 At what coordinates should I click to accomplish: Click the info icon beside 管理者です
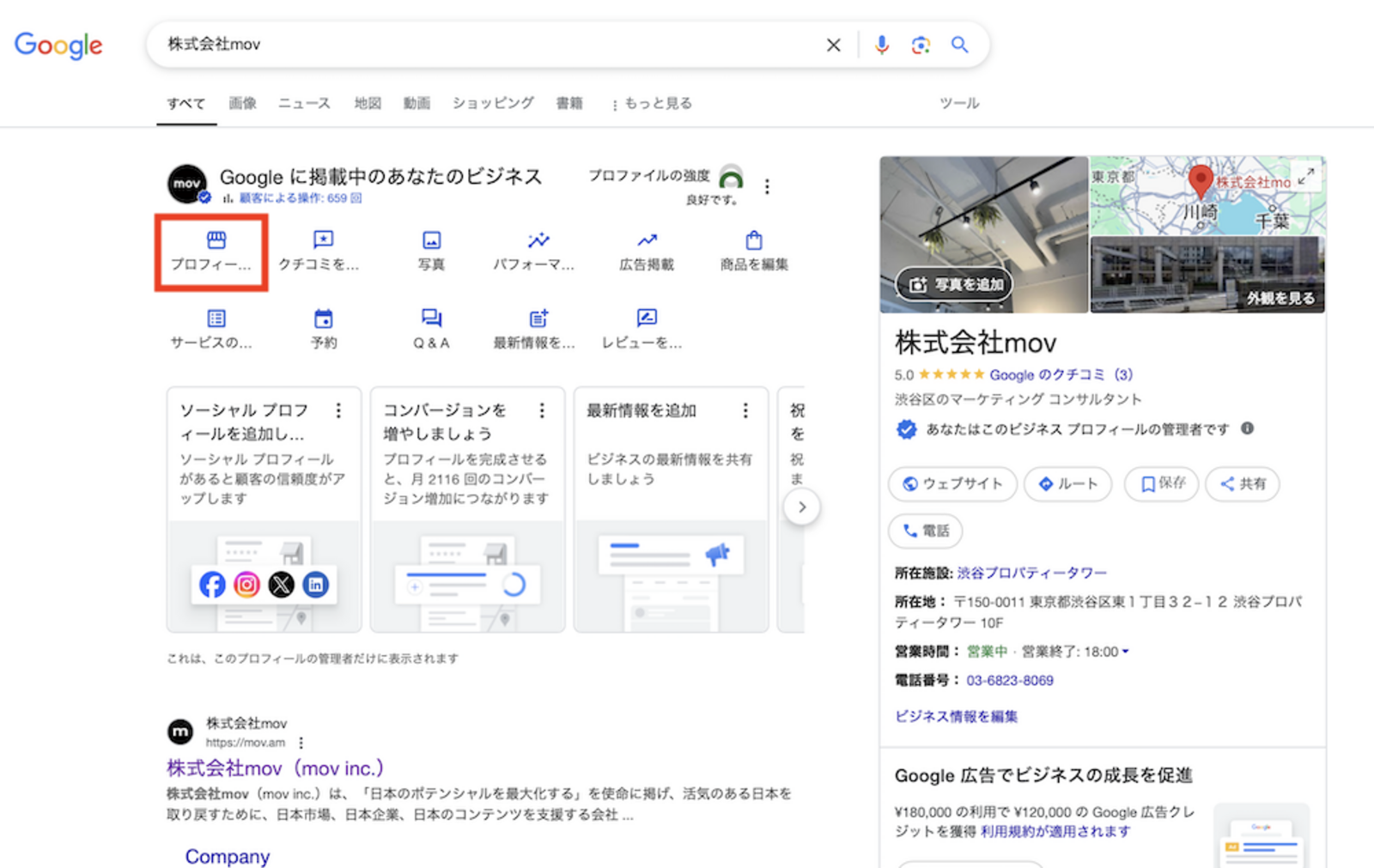click(1247, 428)
